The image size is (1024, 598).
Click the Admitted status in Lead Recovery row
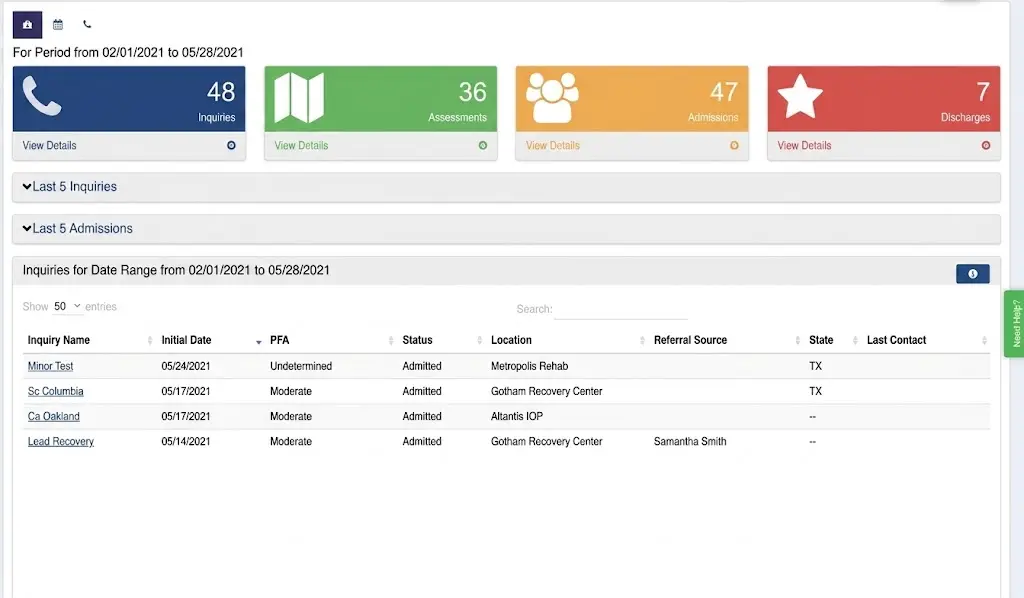point(422,441)
